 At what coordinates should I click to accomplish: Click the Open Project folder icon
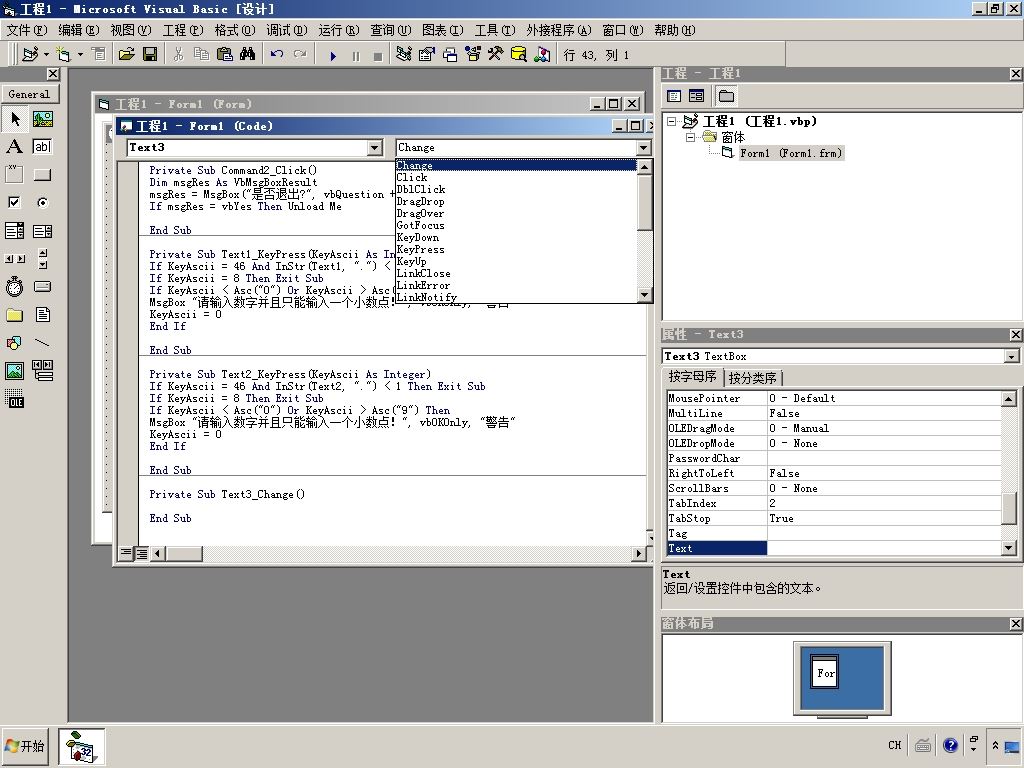127,54
